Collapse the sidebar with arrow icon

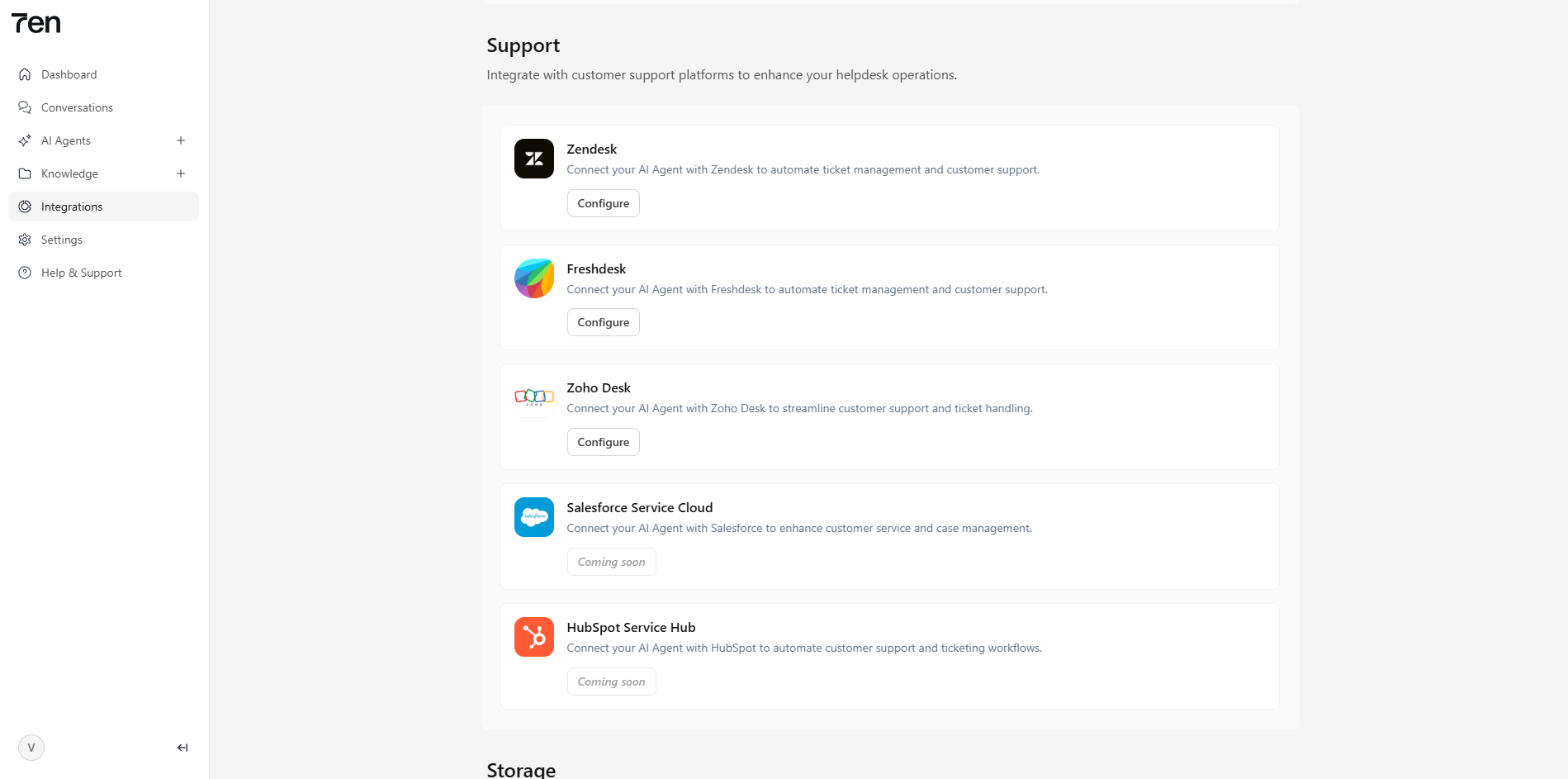coord(182,748)
